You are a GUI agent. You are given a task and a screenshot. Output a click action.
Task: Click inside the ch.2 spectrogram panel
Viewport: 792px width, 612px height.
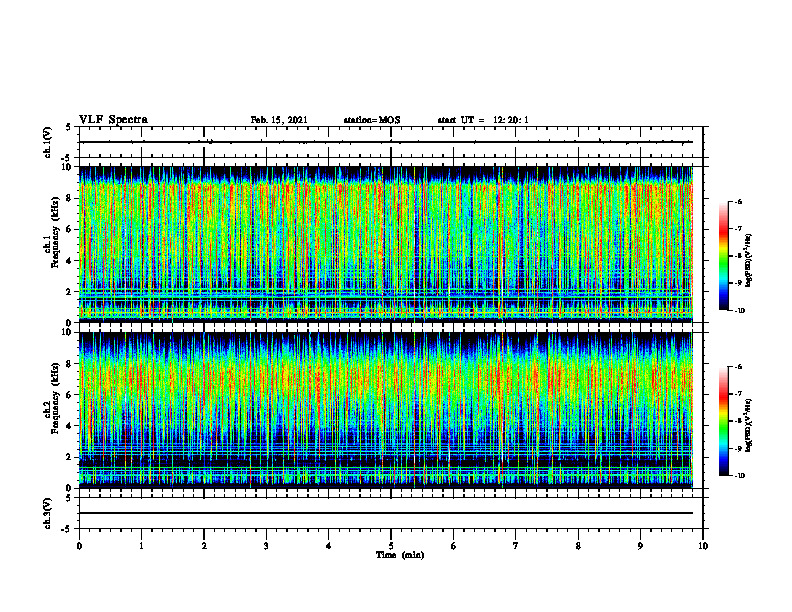pos(386,410)
